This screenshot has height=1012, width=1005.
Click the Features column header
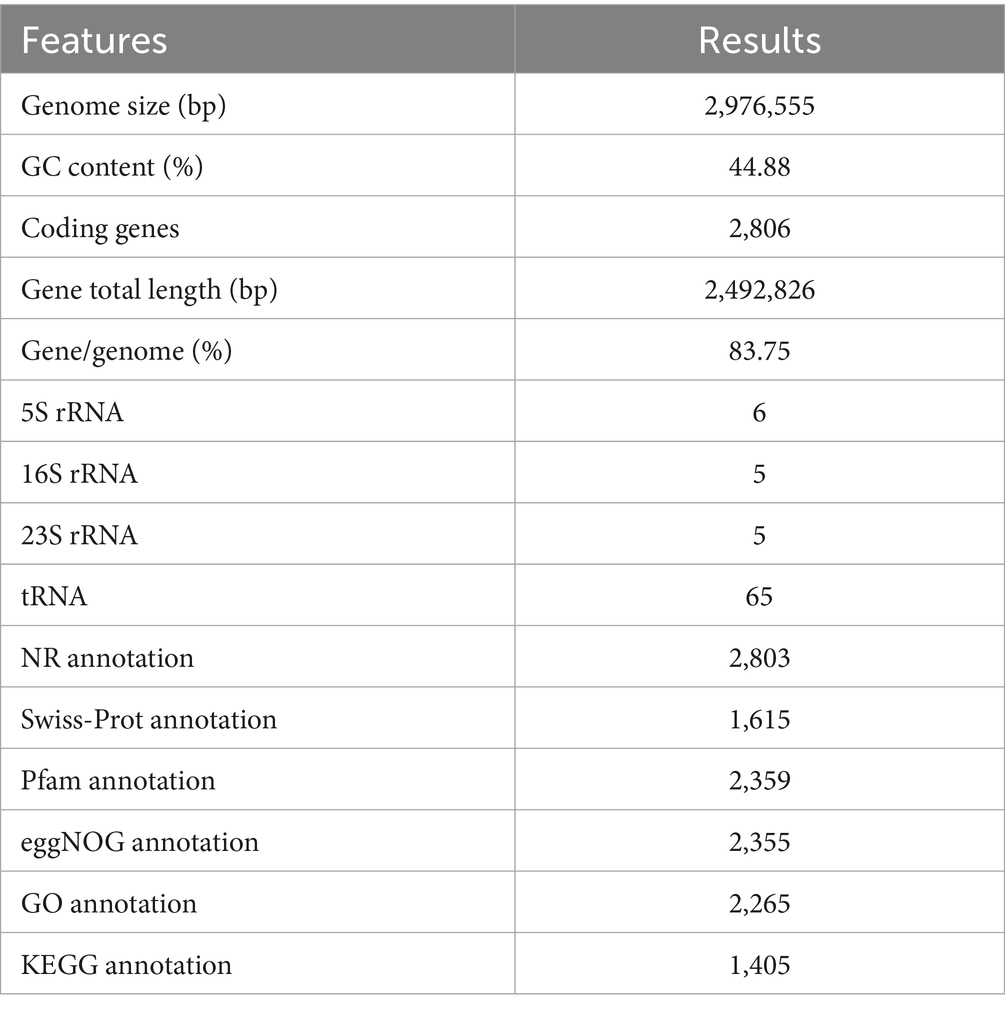(x=95, y=40)
